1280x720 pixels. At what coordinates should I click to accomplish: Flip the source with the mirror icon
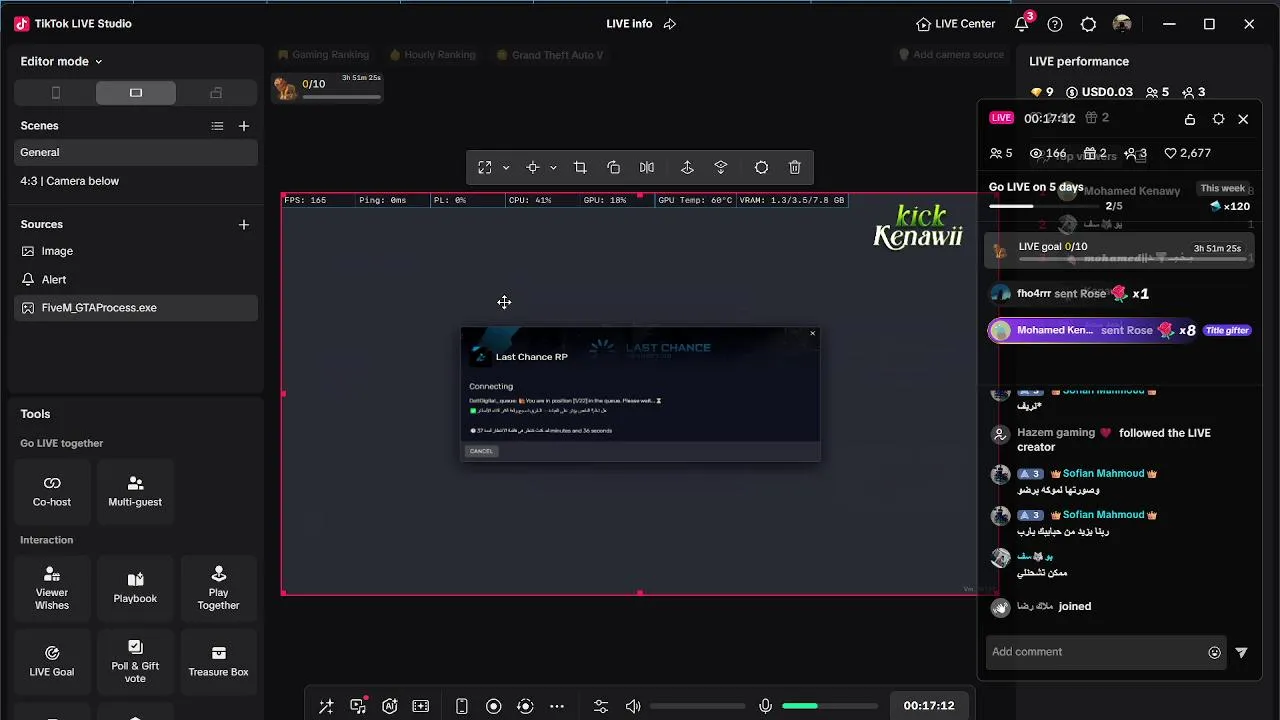coord(647,168)
